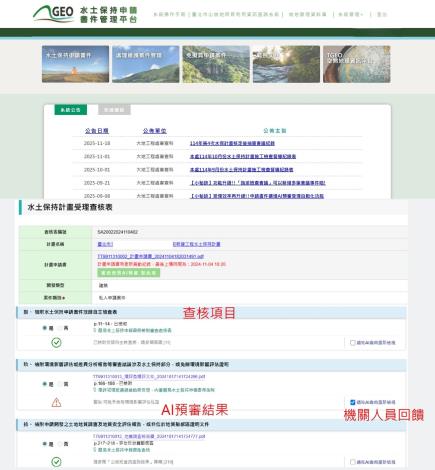The height and width of the screenshot is (470, 435).
Task: Select 否 radio in 環境影響評估 section
Action: tap(60, 384)
